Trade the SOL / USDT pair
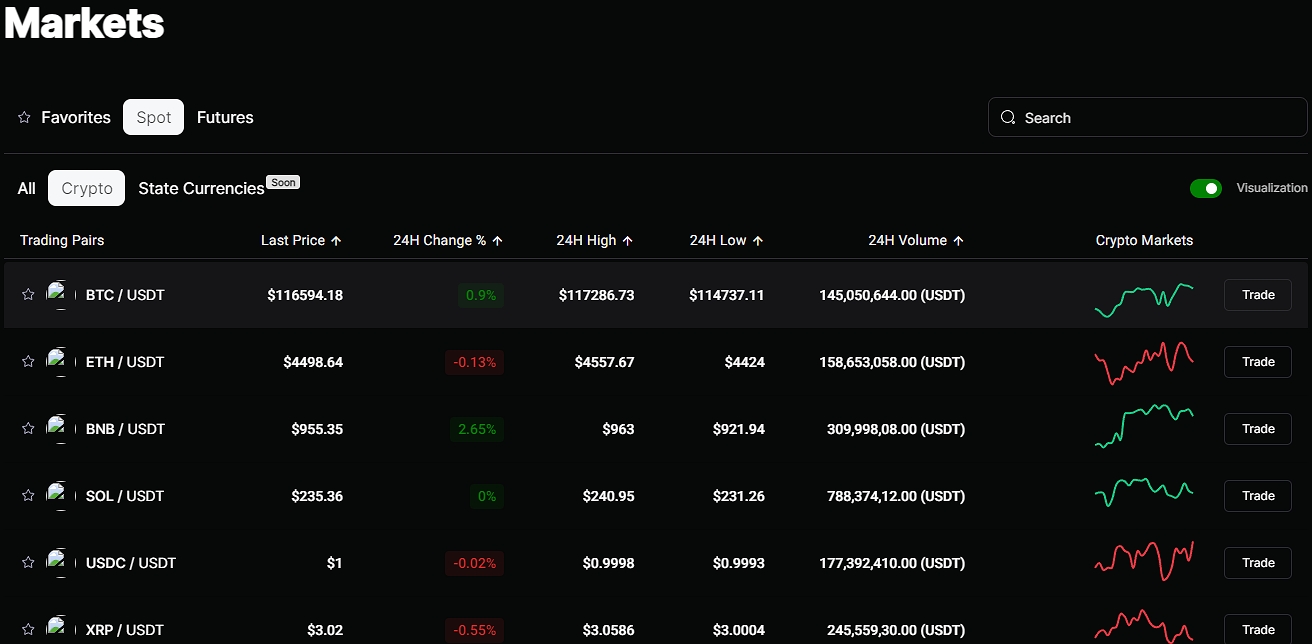Image resolution: width=1312 pixels, height=644 pixels. point(1258,496)
